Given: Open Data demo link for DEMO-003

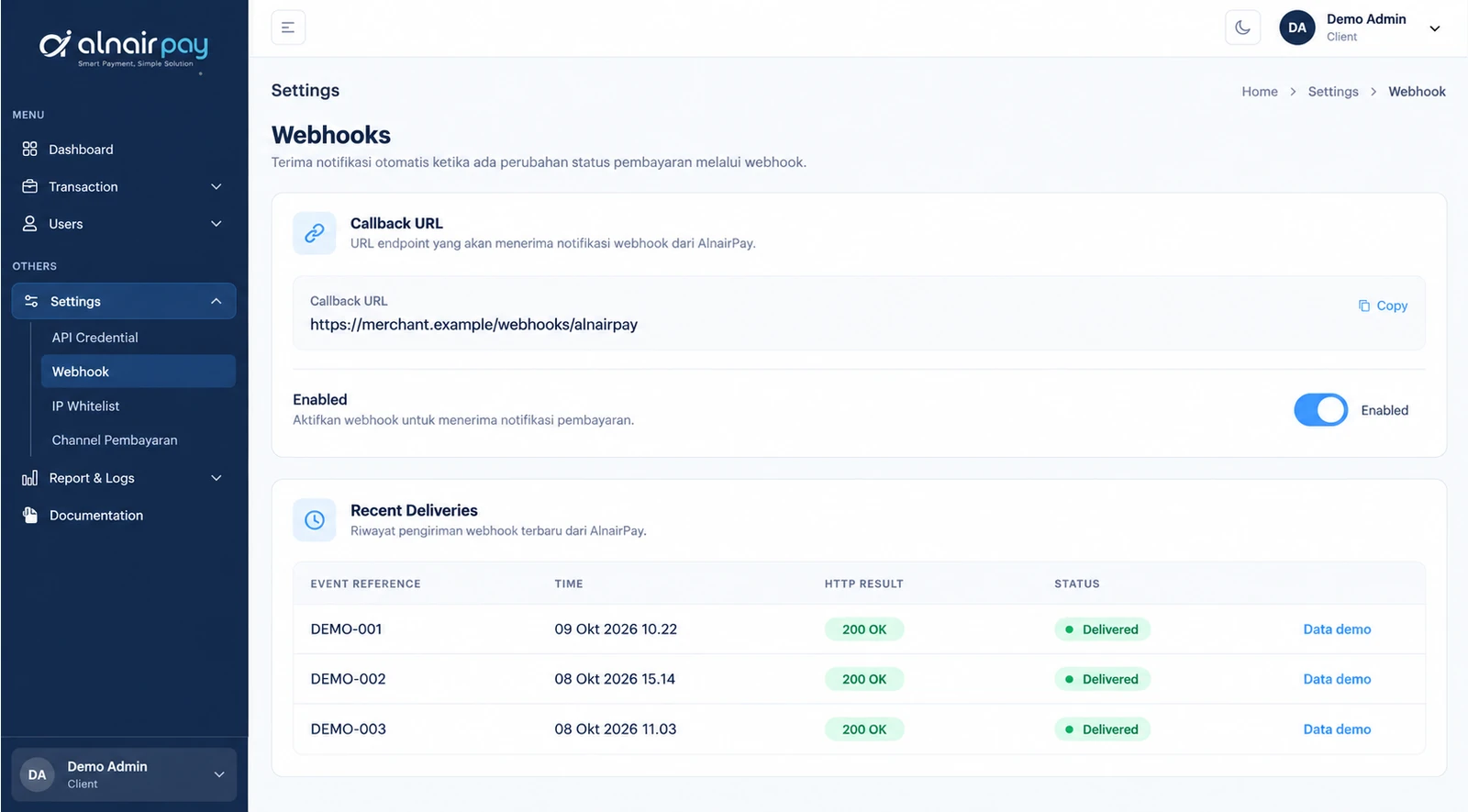Looking at the screenshot, I should [x=1337, y=729].
